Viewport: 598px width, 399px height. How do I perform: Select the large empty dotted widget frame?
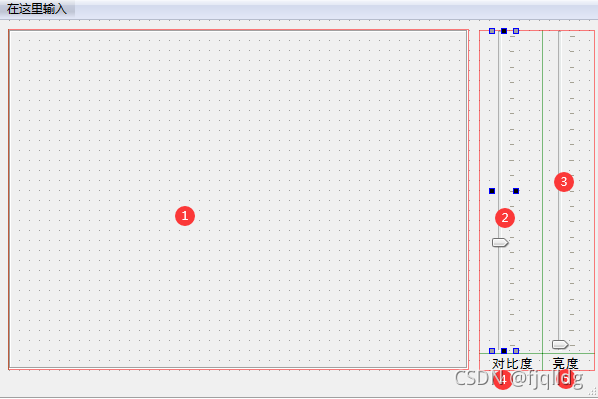[x=238, y=200]
